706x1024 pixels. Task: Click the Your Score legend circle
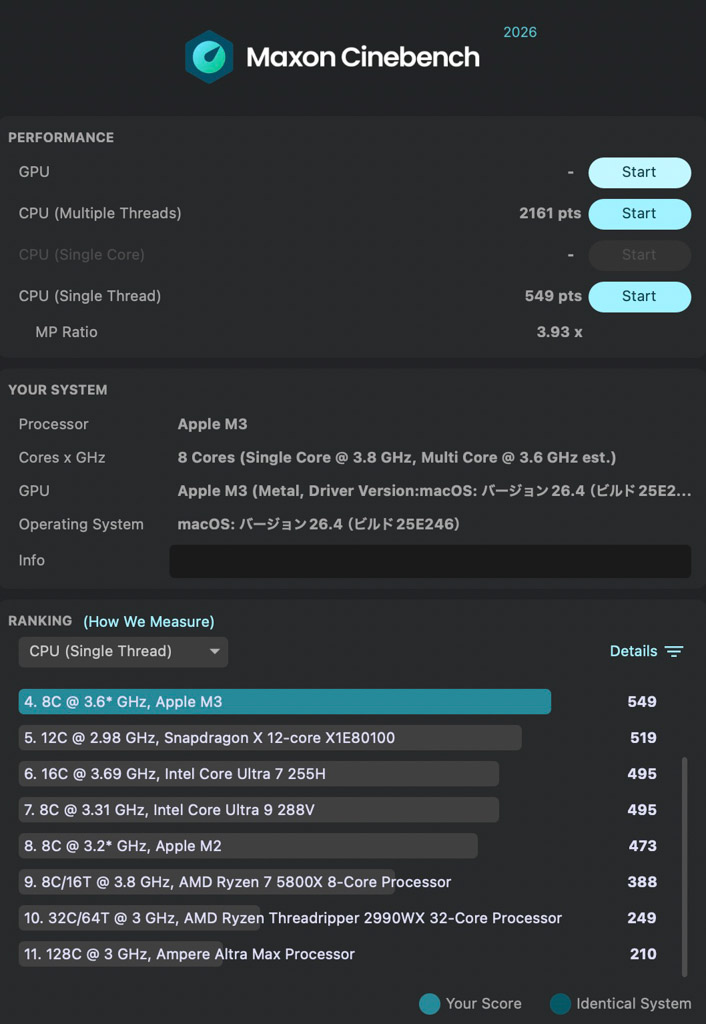tap(430, 1004)
